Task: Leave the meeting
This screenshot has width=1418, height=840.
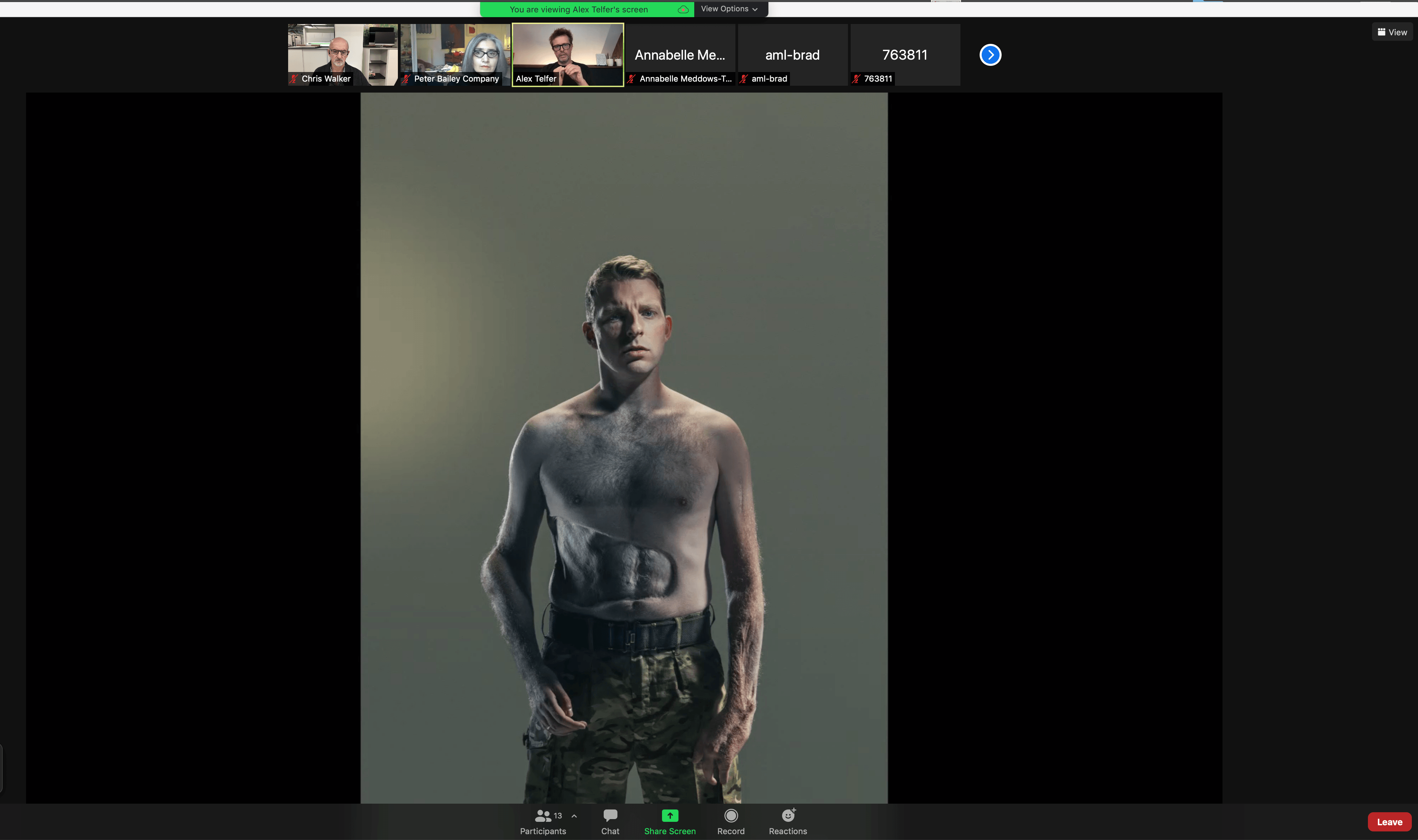Action: click(x=1389, y=822)
